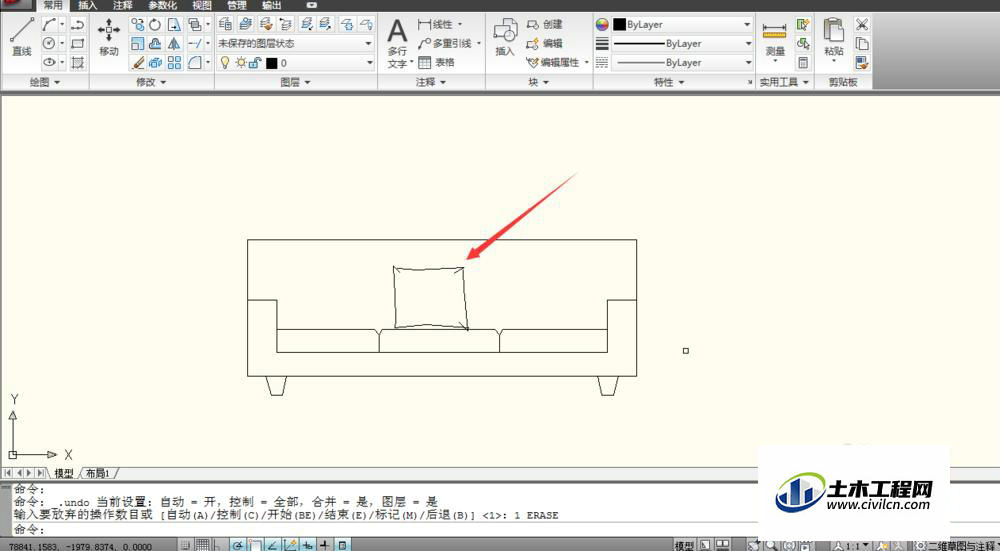This screenshot has height=551, width=1000.
Task: Select the Move (移动) tool
Action: [108, 37]
